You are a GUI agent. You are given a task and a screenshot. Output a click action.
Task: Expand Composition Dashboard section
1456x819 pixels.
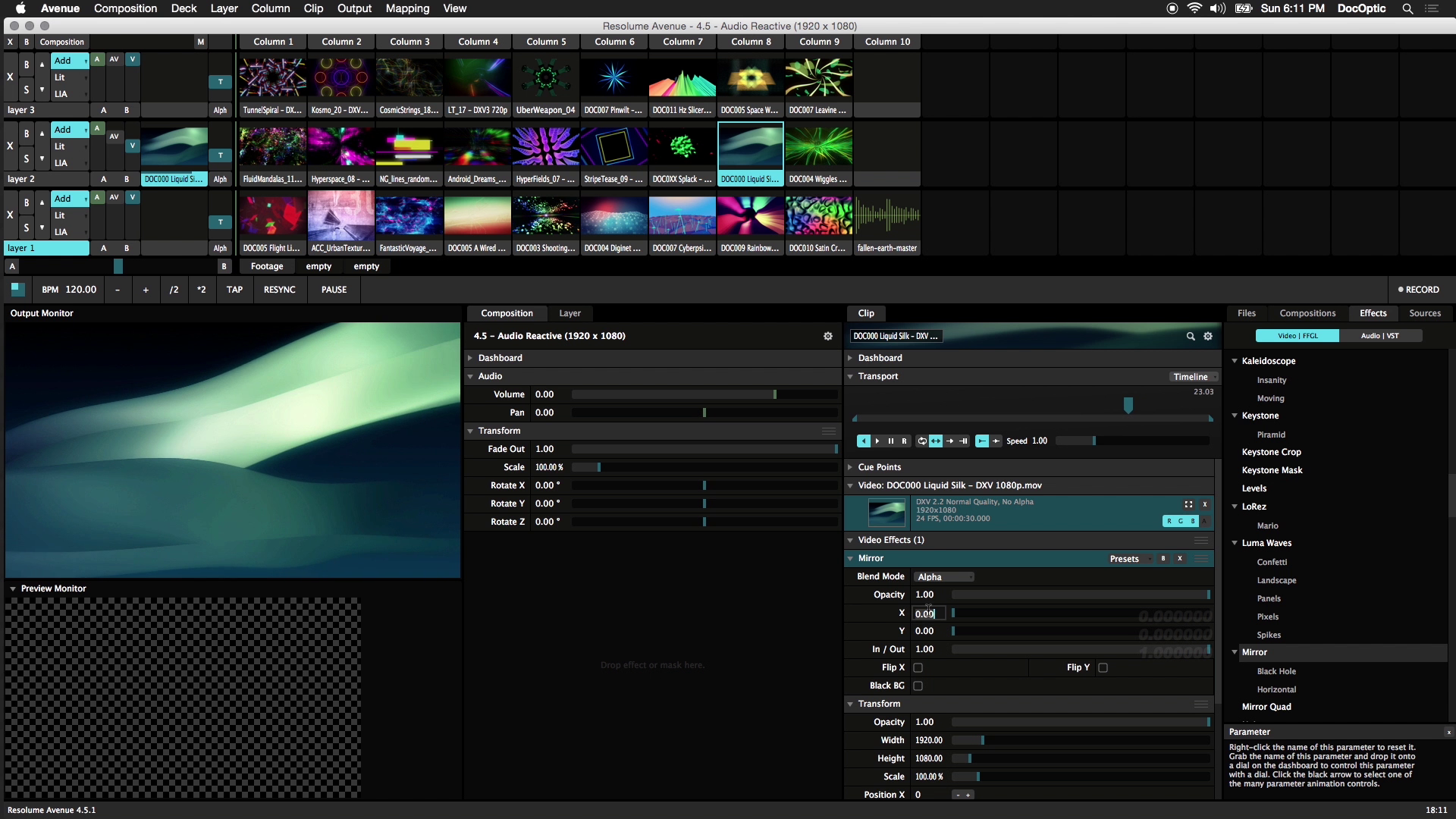pyautogui.click(x=470, y=358)
